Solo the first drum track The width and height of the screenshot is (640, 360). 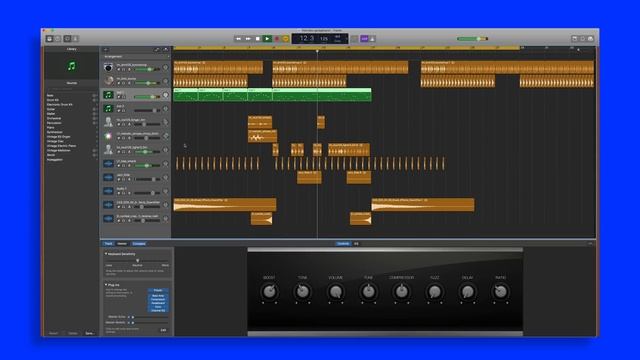point(124,70)
